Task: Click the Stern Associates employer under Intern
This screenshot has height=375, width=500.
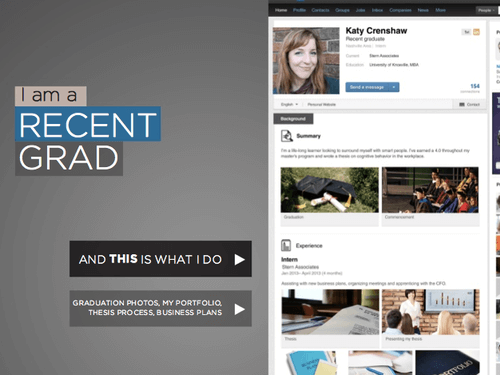Action: [x=300, y=267]
